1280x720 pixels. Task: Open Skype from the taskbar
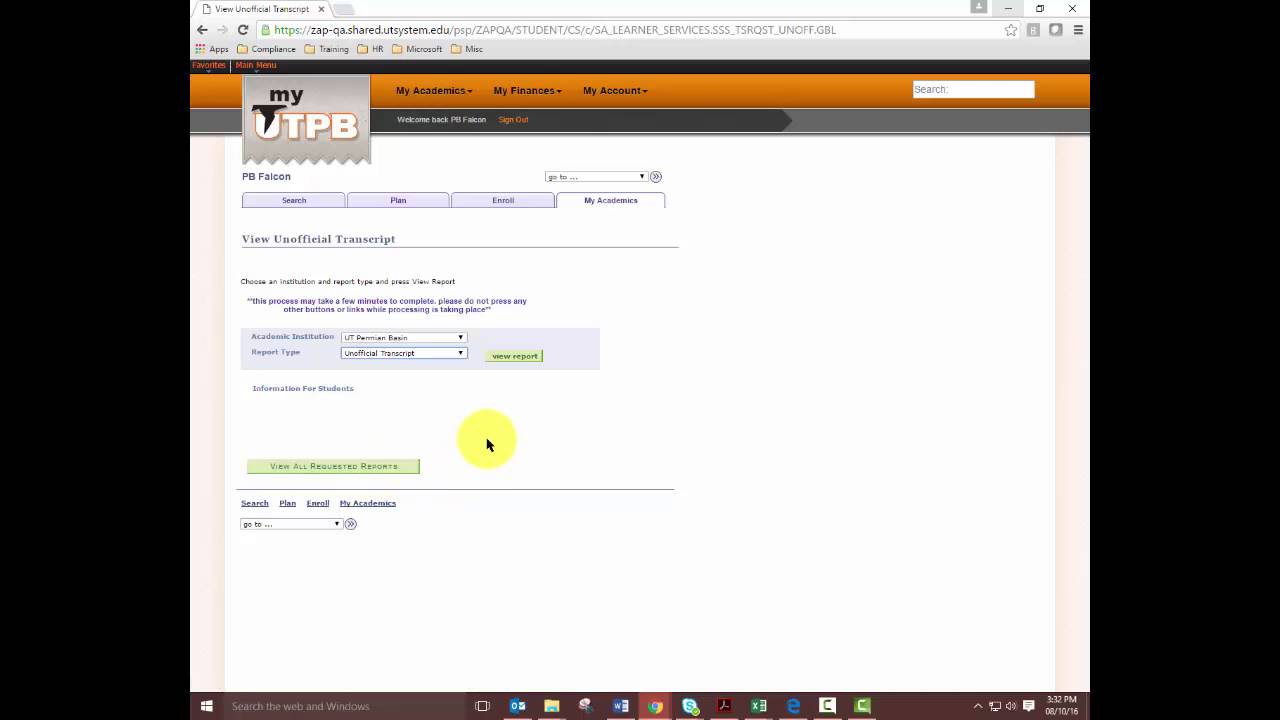tap(690, 706)
